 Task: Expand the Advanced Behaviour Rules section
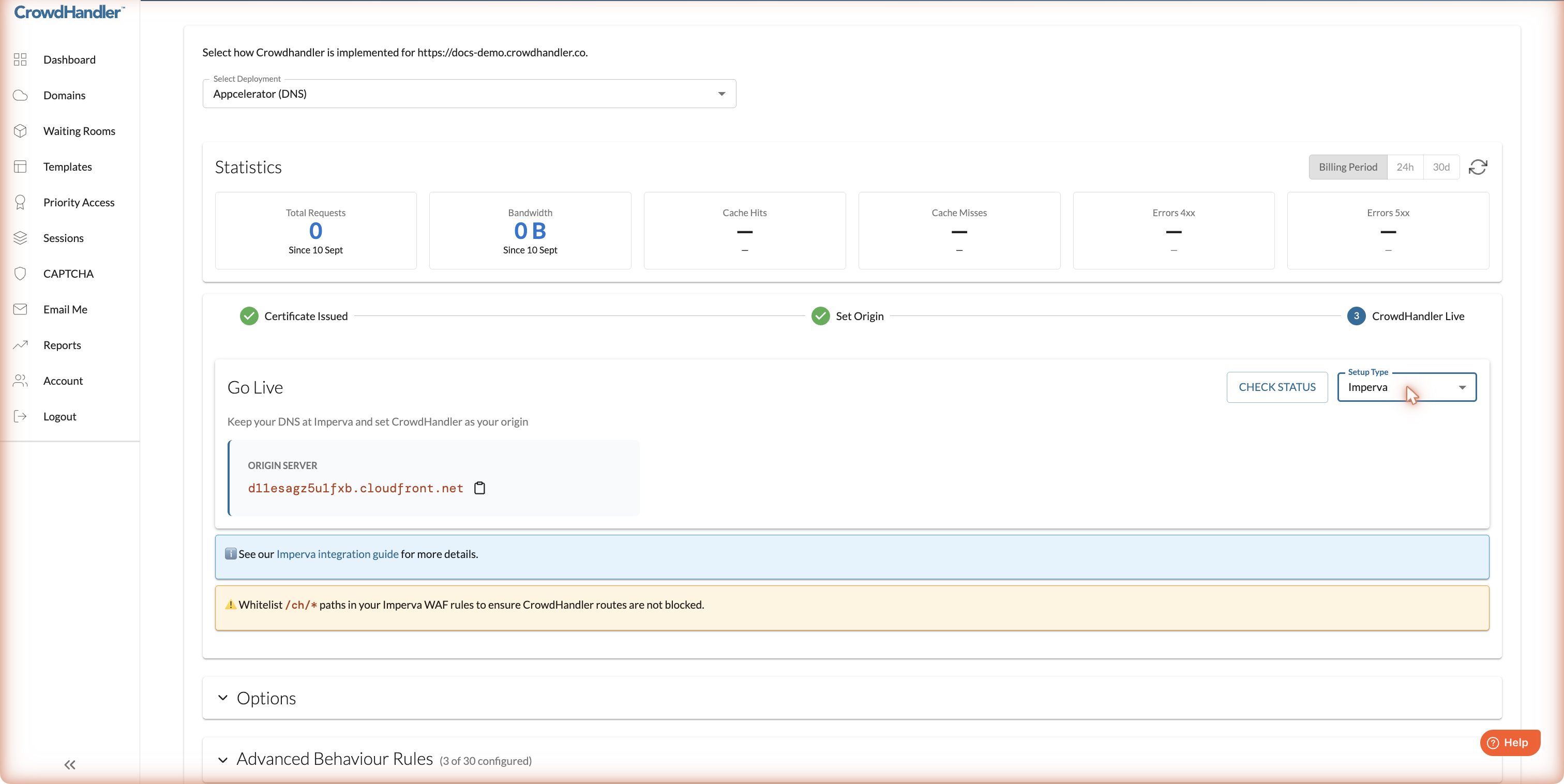[852, 760]
